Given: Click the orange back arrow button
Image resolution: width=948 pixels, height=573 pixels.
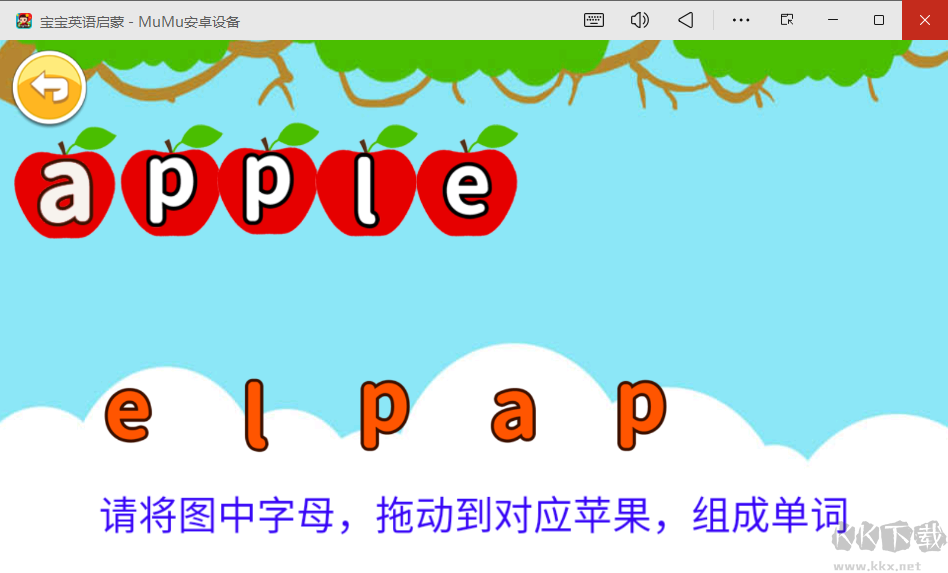Looking at the screenshot, I should point(50,88).
